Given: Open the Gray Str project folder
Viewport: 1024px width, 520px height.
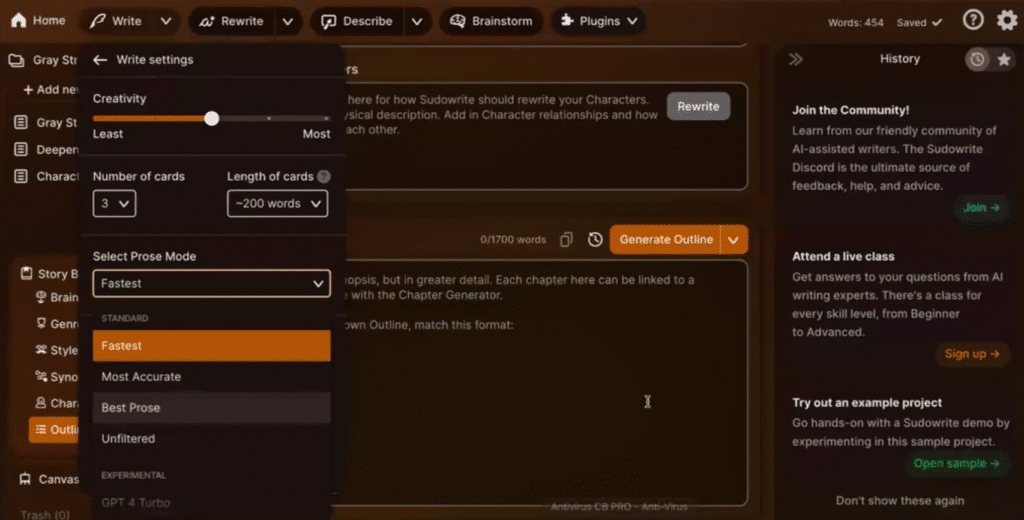Looking at the screenshot, I should point(43,60).
